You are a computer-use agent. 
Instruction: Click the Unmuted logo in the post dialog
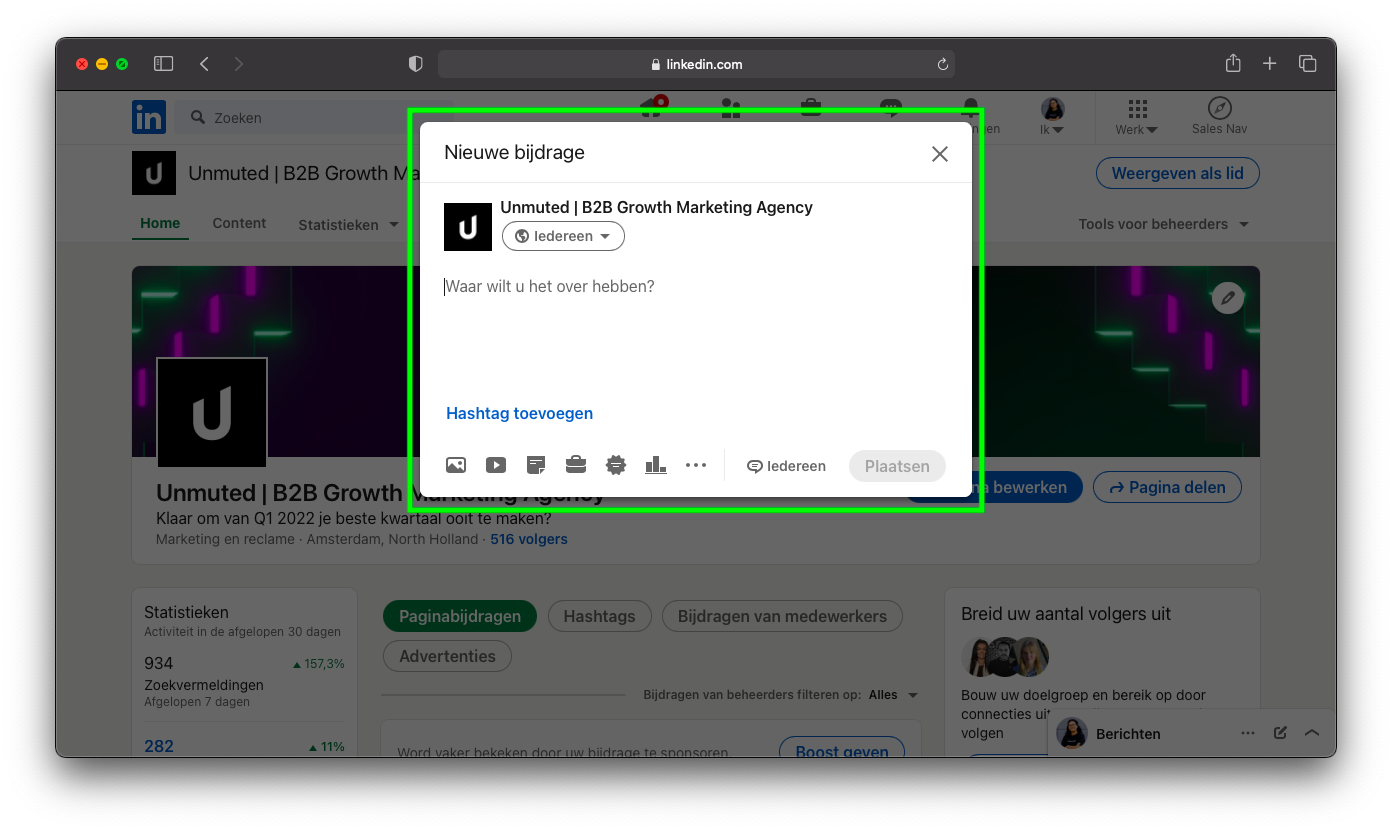tap(468, 227)
